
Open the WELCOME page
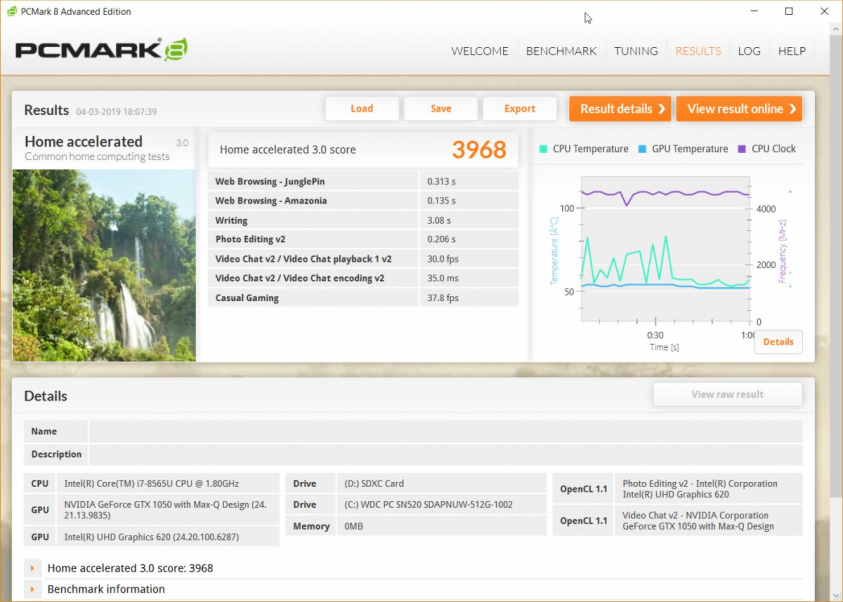479,51
